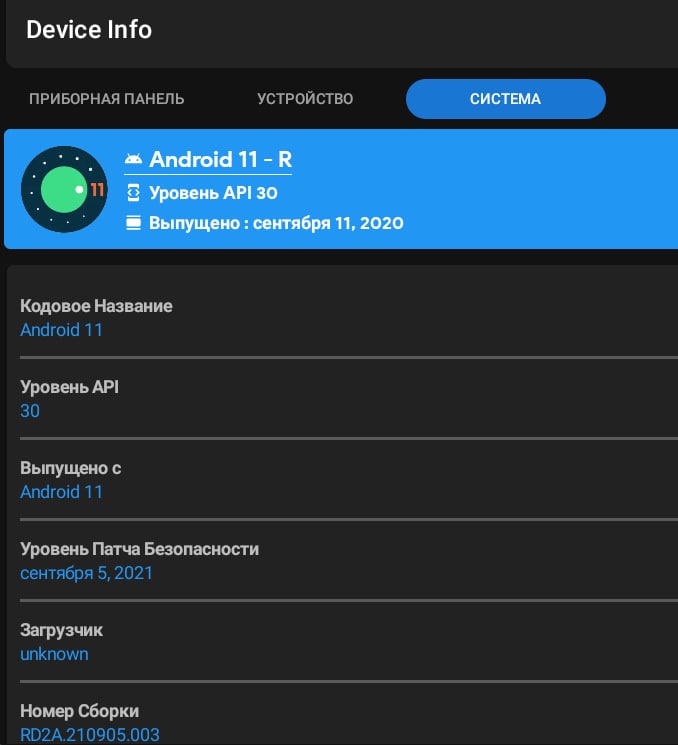678x745 pixels.
Task: Click the build number RD2A.210905.003
Action: click(90, 735)
